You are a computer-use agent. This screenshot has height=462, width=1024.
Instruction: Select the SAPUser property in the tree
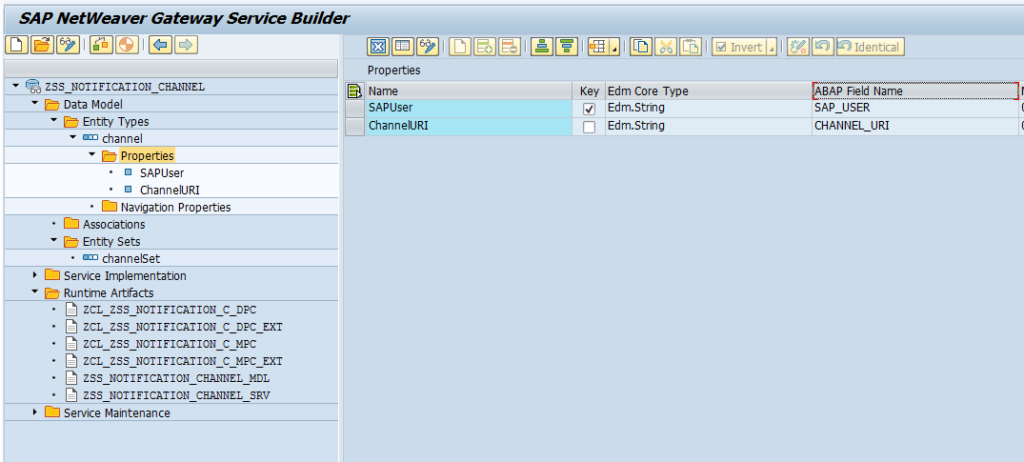tap(161, 173)
